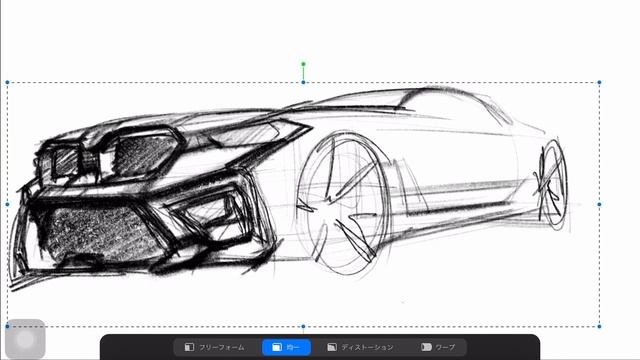
Task: Click the green rotation handle above selection
Action: tap(303, 64)
